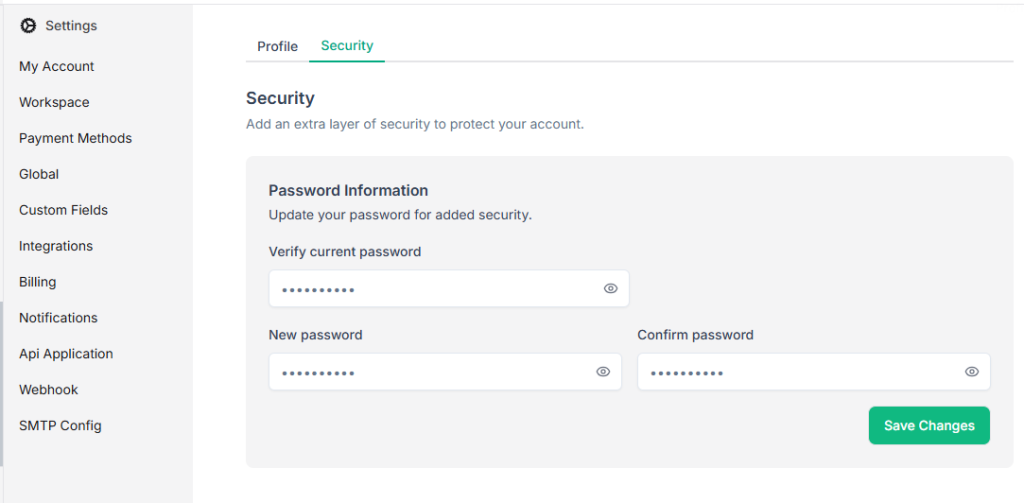Image resolution: width=1024 pixels, height=503 pixels.
Task: Open the Payment Methods page
Action: (x=75, y=139)
